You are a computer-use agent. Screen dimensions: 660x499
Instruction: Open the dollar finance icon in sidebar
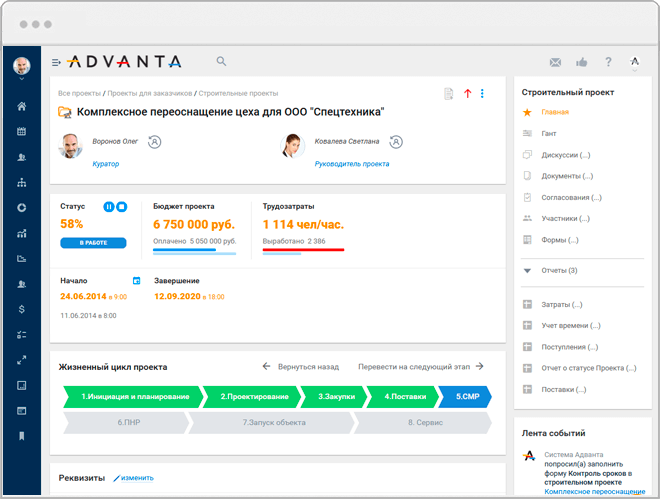[x=21, y=309]
